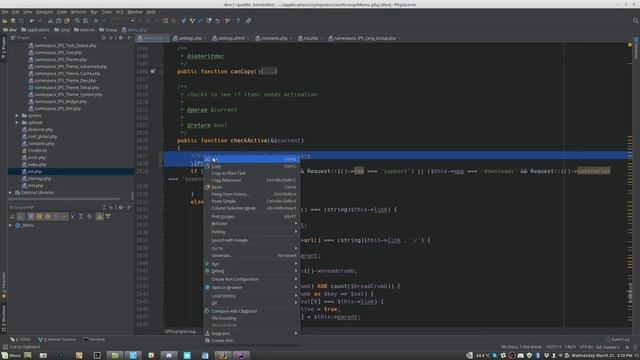Viewport: 640px width, 360px height.
Task: Choose Copy from the context menu
Action: click(x=251, y=167)
